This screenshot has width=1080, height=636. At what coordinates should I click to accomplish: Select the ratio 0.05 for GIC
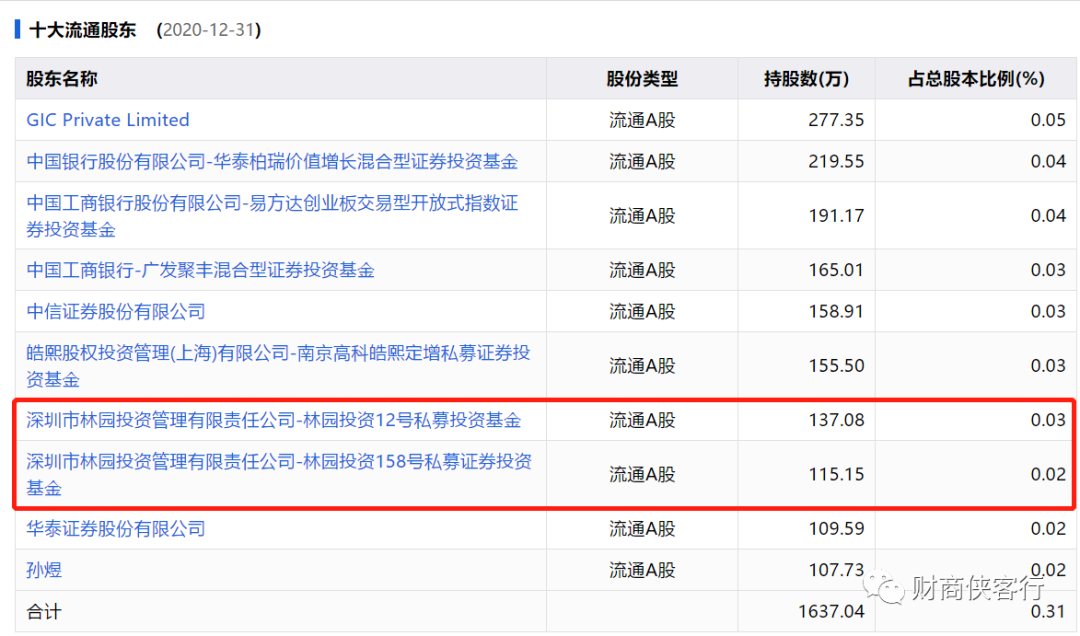click(1048, 120)
